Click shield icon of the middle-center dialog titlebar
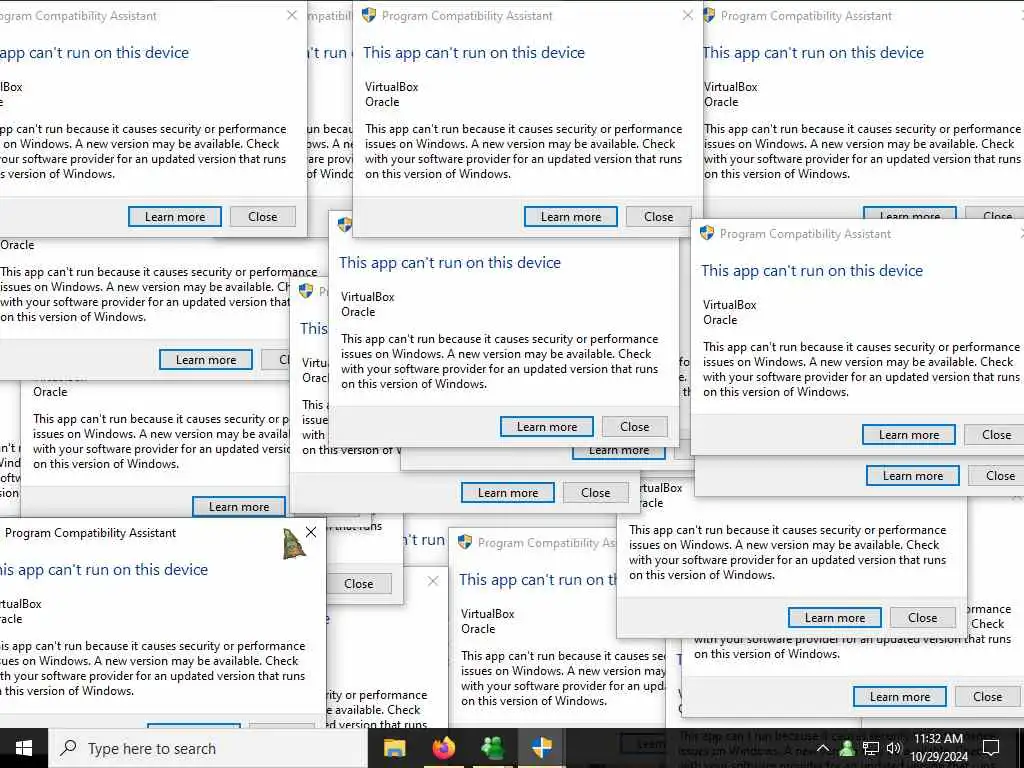 [x=344, y=225]
